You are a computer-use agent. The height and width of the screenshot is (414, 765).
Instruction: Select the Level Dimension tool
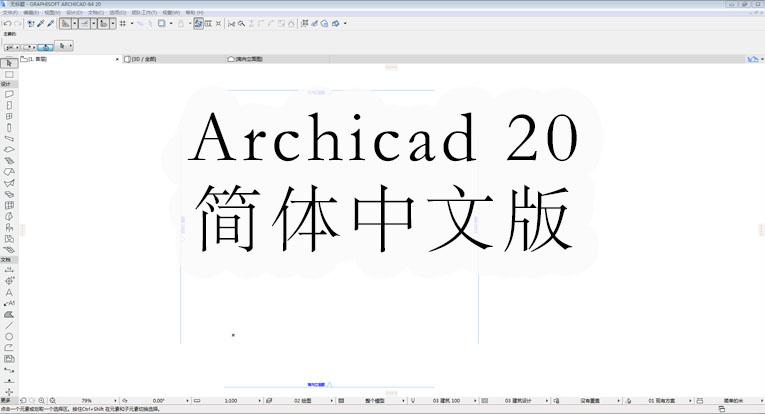point(9,281)
